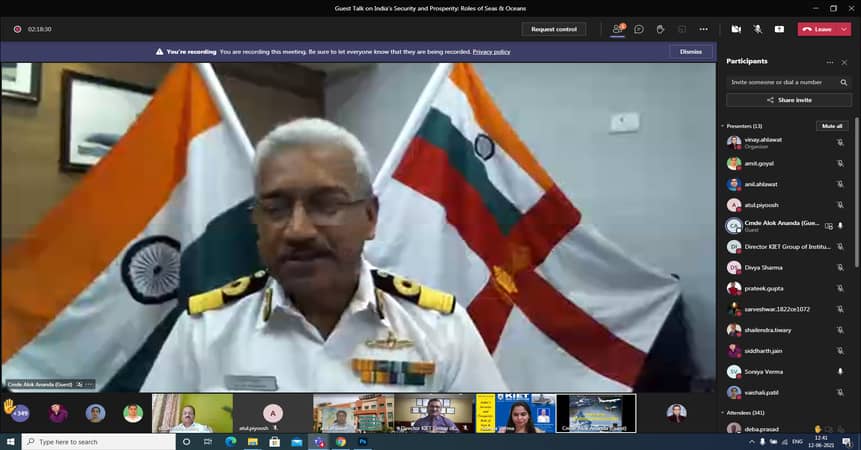The height and width of the screenshot is (450, 861).
Task: Collapse the Attendees (341) list
Action: click(722, 412)
